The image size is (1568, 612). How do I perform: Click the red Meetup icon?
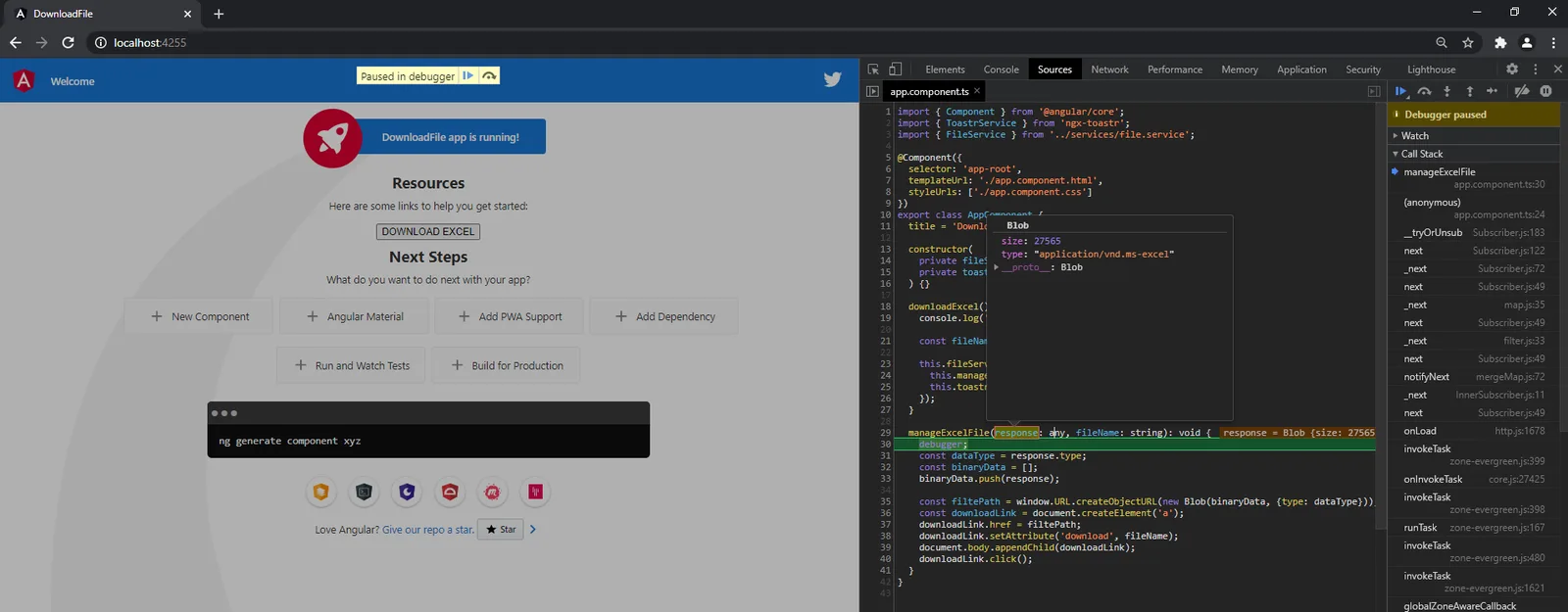point(493,492)
